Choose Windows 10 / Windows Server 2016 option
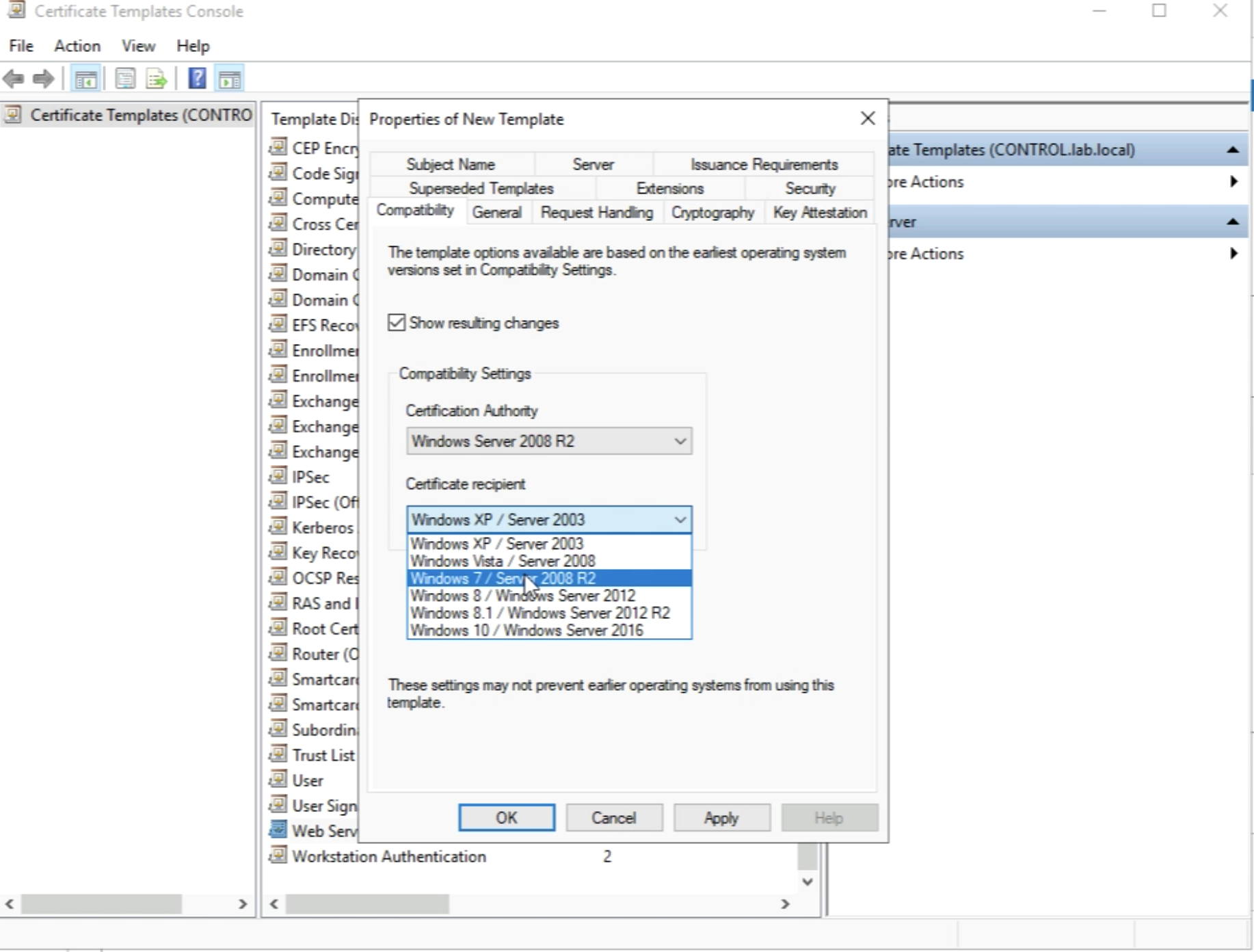 coord(526,631)
